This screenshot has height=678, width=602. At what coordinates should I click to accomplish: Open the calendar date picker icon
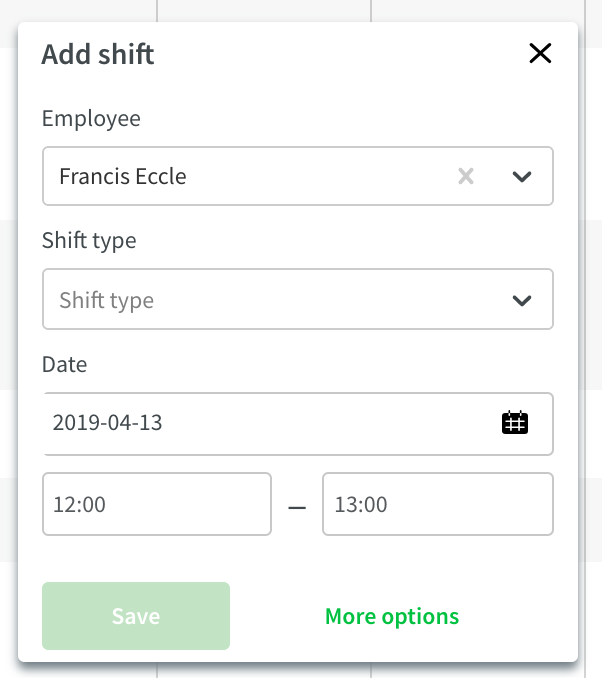coord(515,422)
